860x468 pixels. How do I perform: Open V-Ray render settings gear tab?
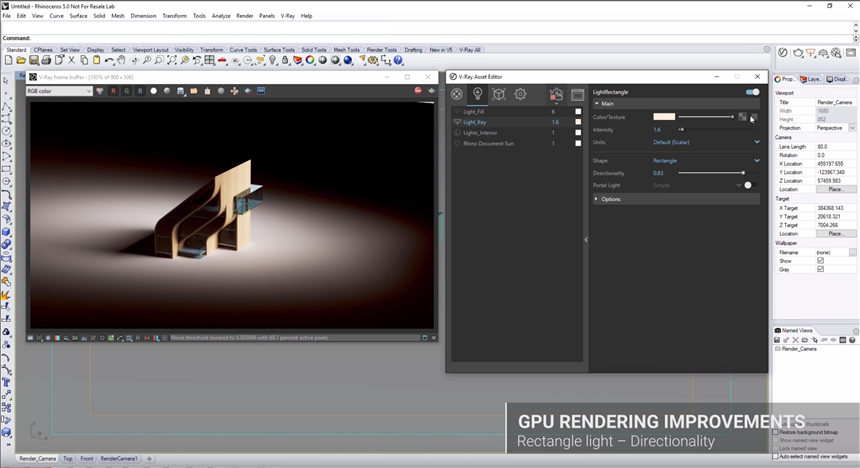pos(520,94)
